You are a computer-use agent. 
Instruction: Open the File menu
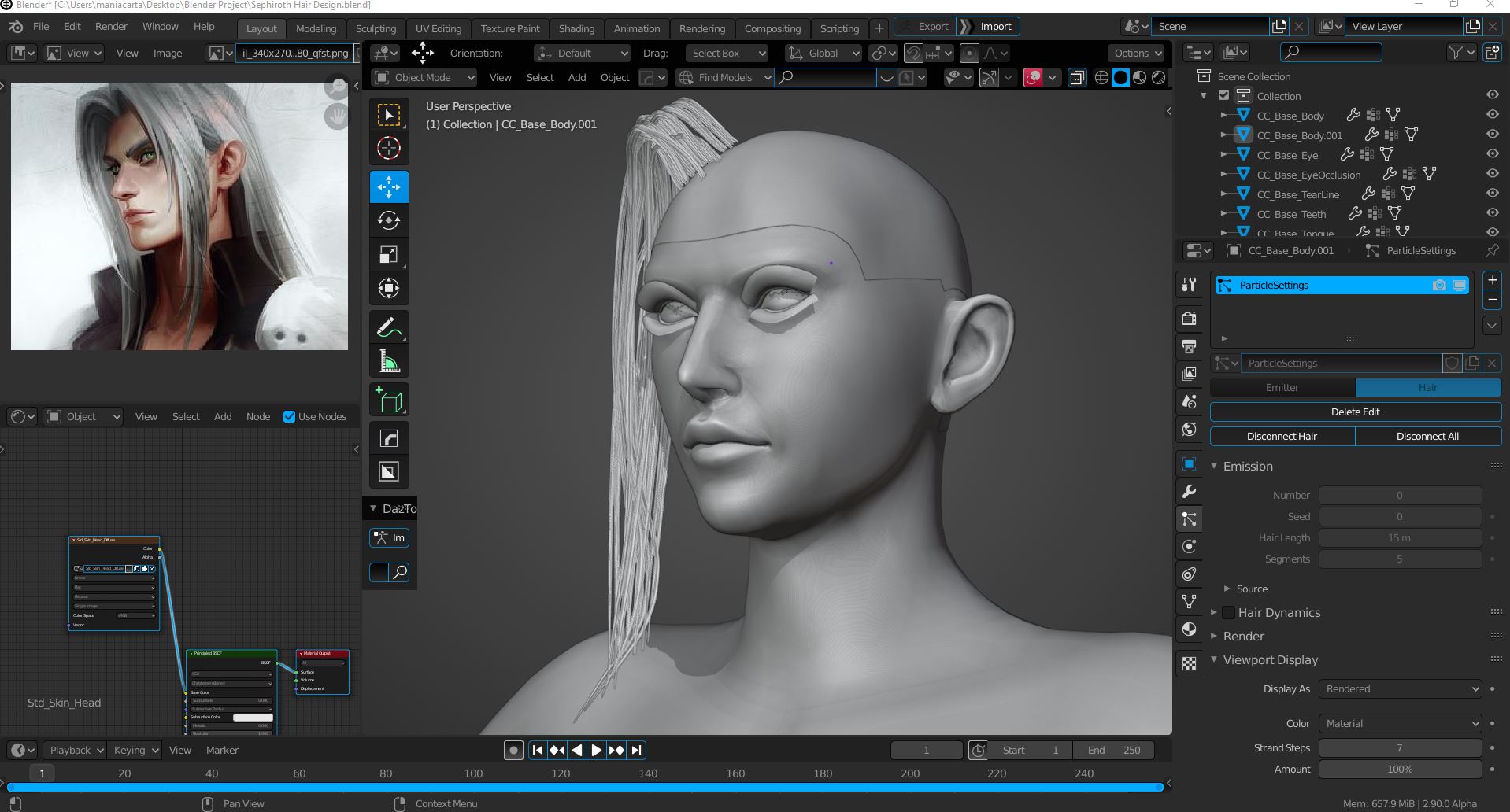pyautogui.click(x=41, y=26)
